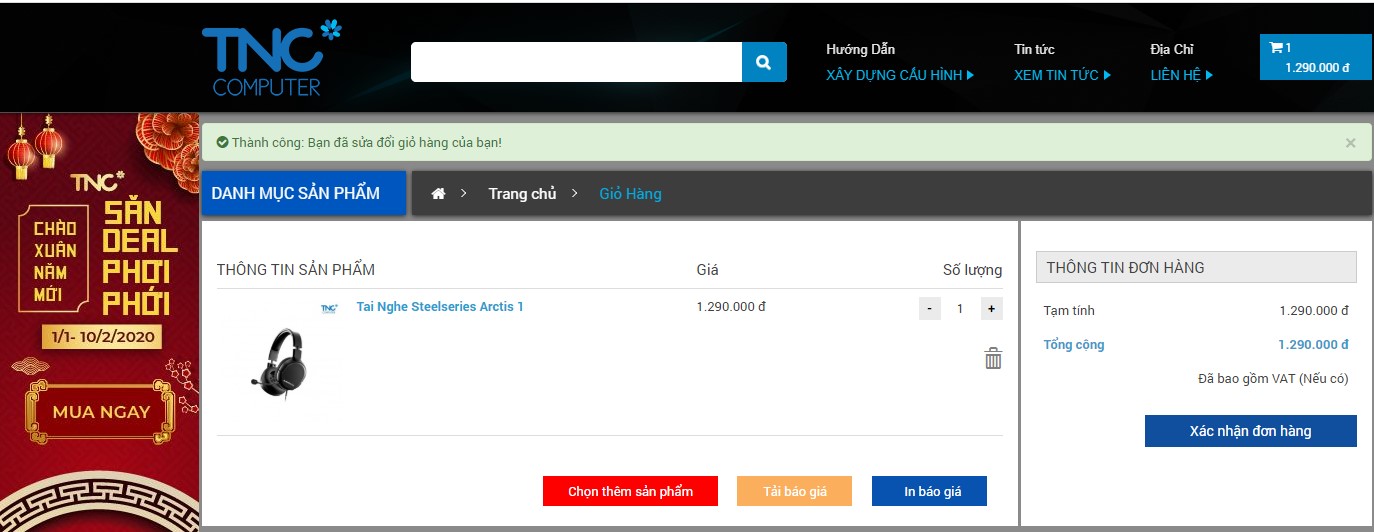Click the THÔNG TIN SẢN PHẨM column header
1374x532 pixels.
[296, 270]
